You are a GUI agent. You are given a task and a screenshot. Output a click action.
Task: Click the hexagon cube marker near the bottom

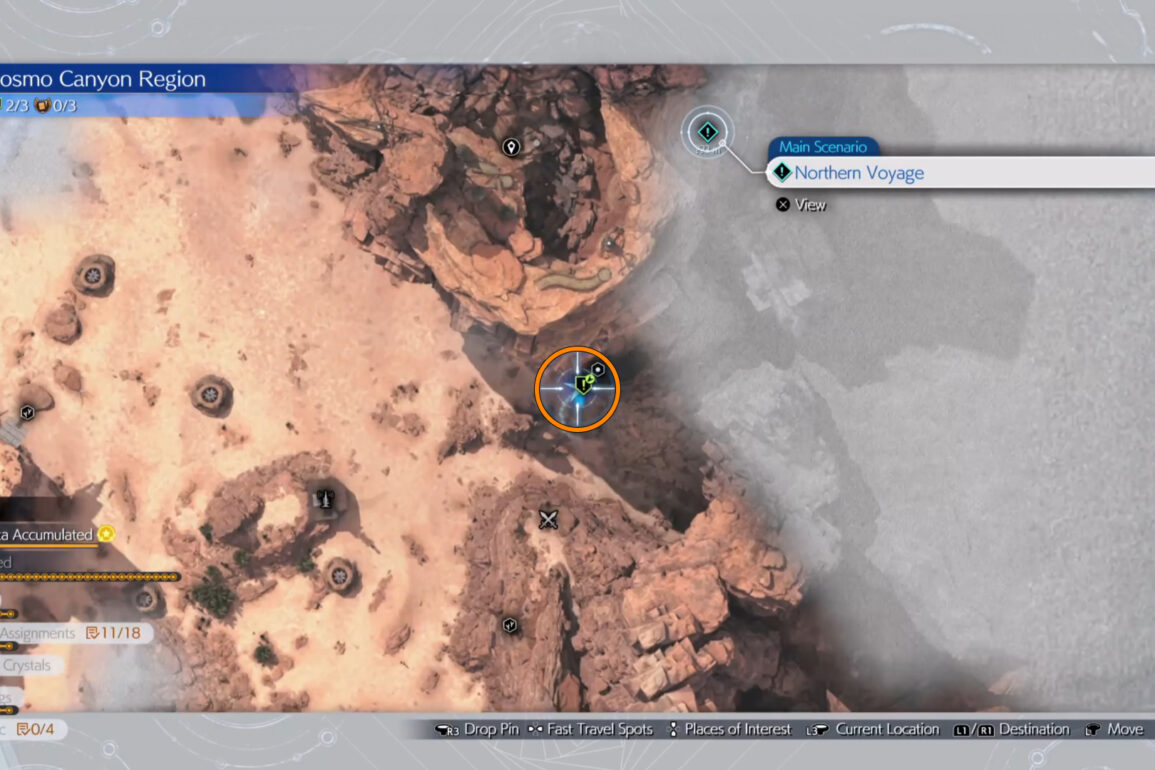point(511,625)
